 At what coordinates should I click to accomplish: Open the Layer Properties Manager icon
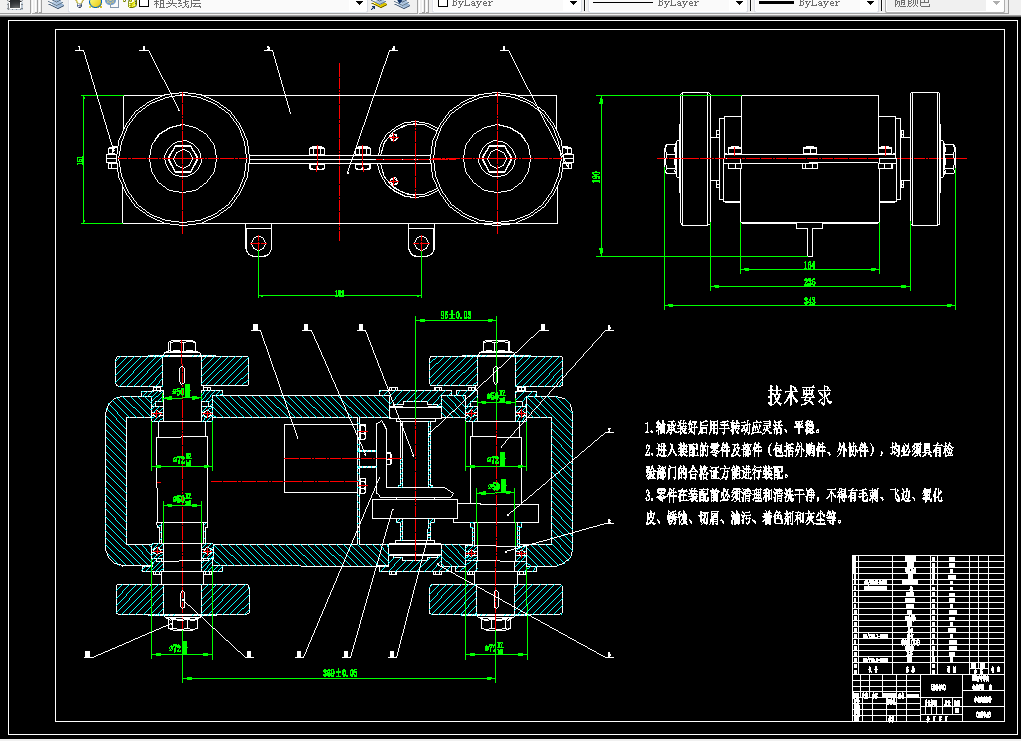57,4
